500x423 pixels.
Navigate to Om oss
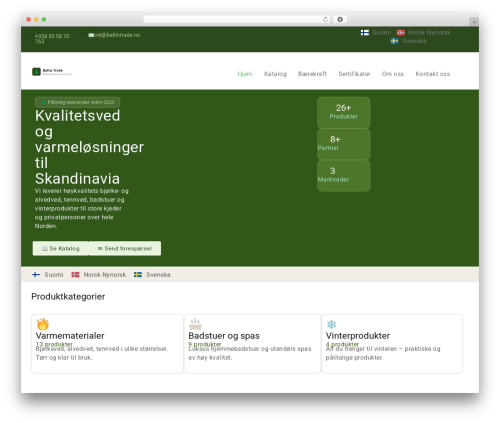[393, 74]
